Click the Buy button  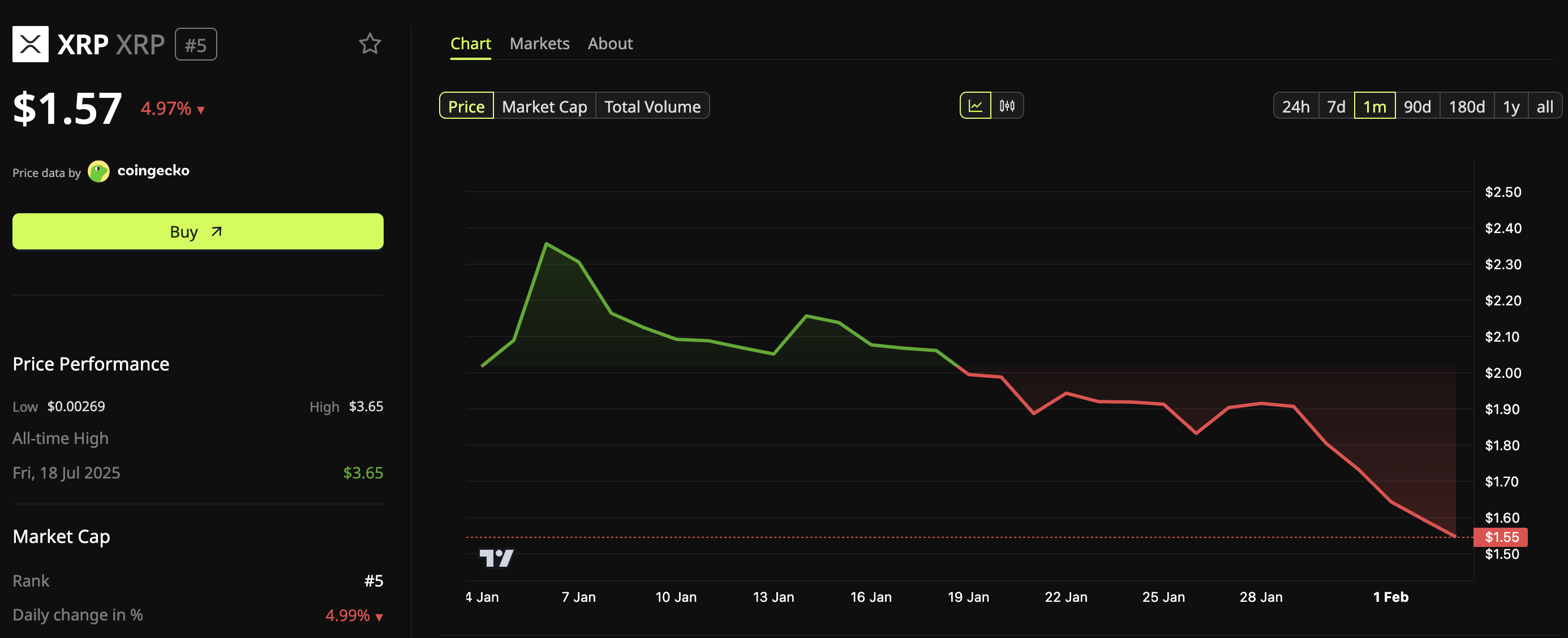tap(196, 231)
